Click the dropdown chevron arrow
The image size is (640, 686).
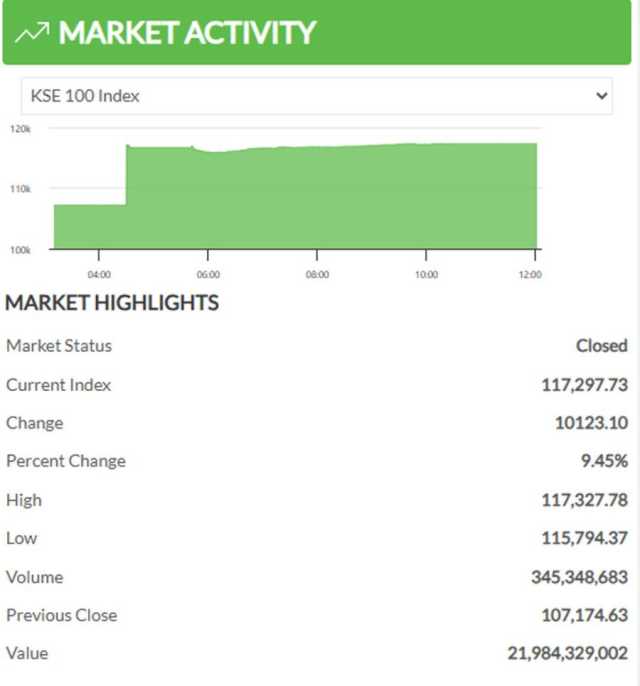pos(601,96)
